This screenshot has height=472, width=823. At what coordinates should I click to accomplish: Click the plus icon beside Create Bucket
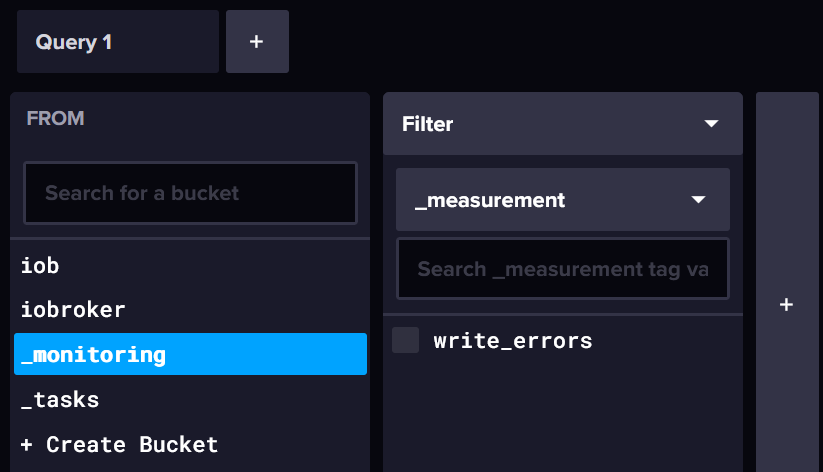point(26,445)
